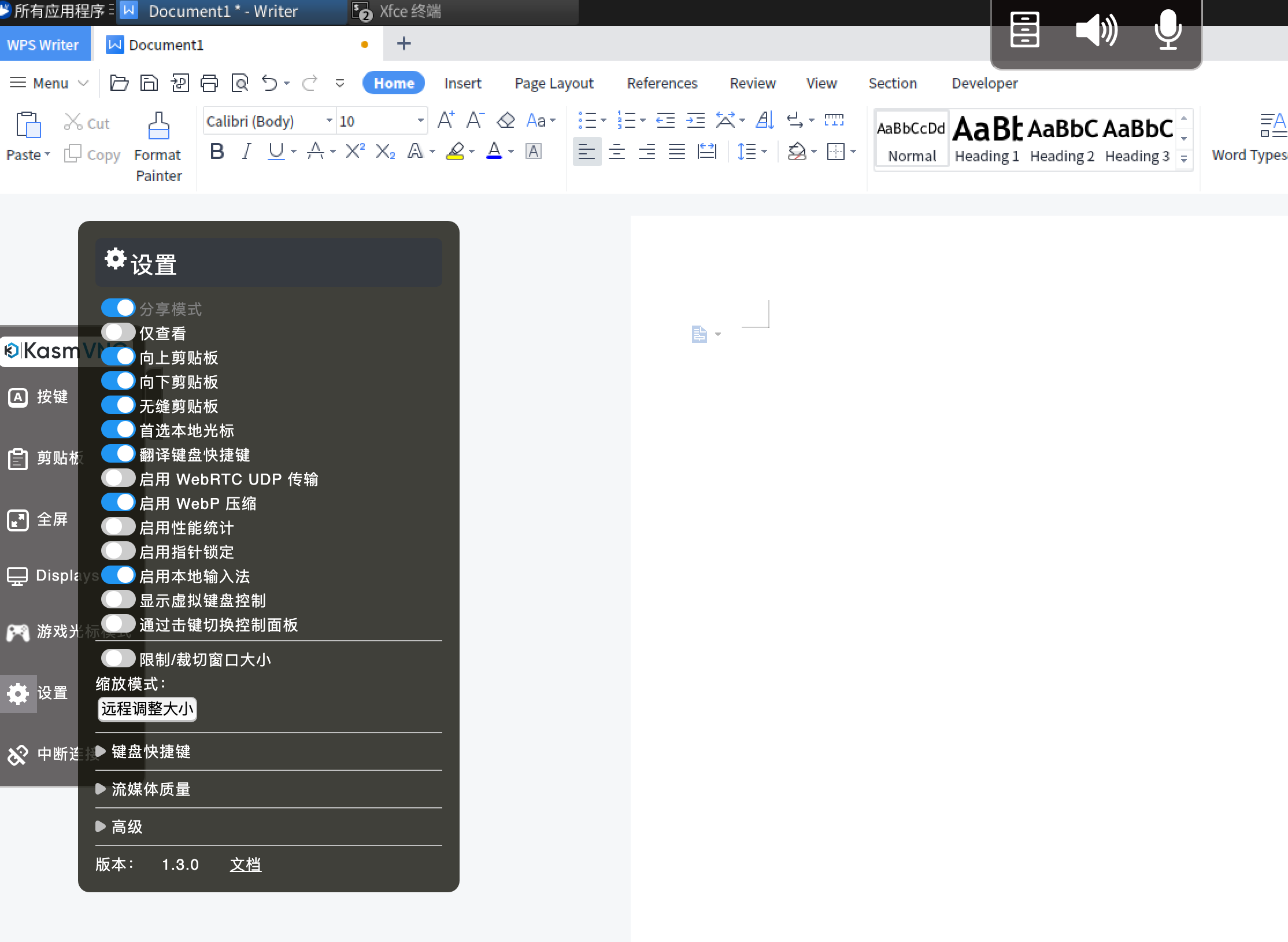Click the speaker volume icon

1096,30
